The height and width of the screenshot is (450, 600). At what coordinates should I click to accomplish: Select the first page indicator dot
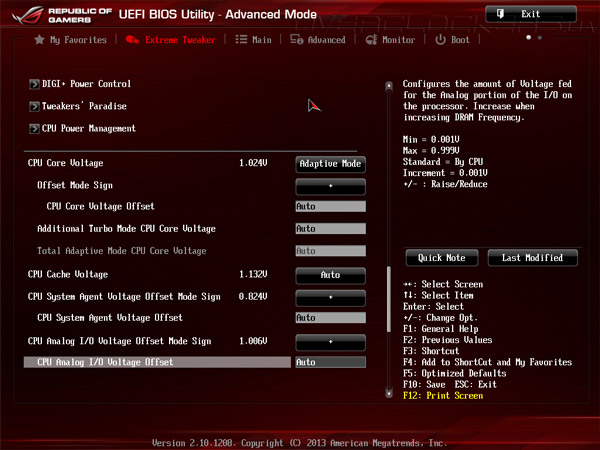pos(528,38)
